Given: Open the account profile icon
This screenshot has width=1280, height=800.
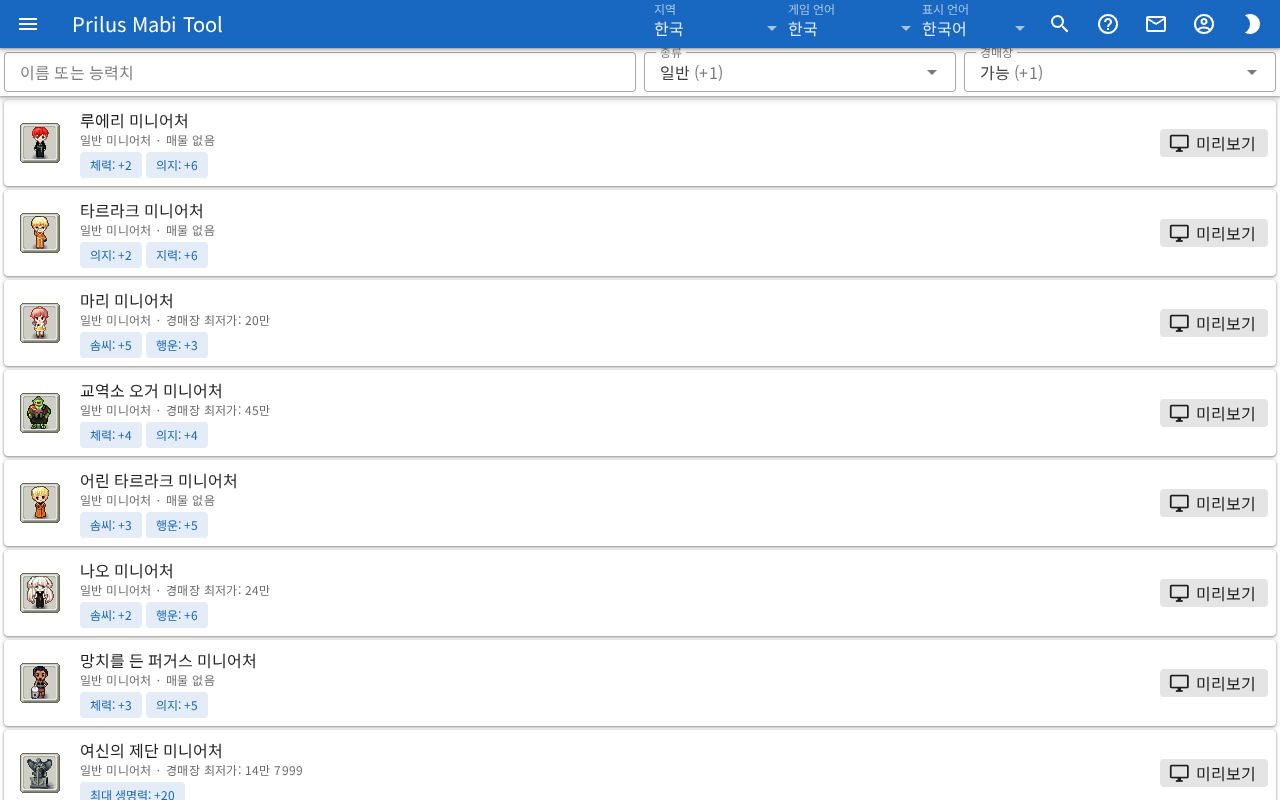Looking at the screenshot, I should 1204,24.
